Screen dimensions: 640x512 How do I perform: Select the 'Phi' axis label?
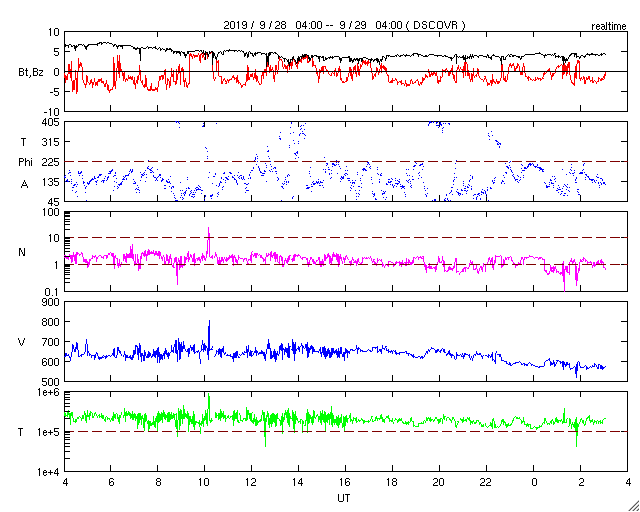tap(26, 163)
